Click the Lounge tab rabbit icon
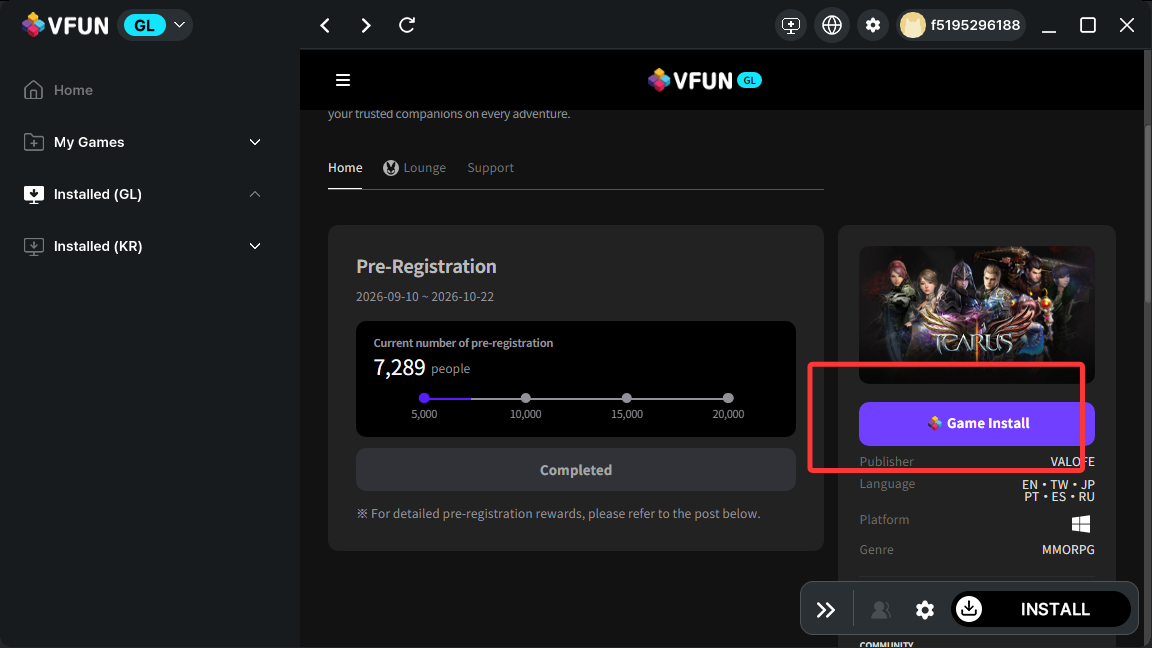This screenshot has height=648, width=1152. tap(391, 168)
